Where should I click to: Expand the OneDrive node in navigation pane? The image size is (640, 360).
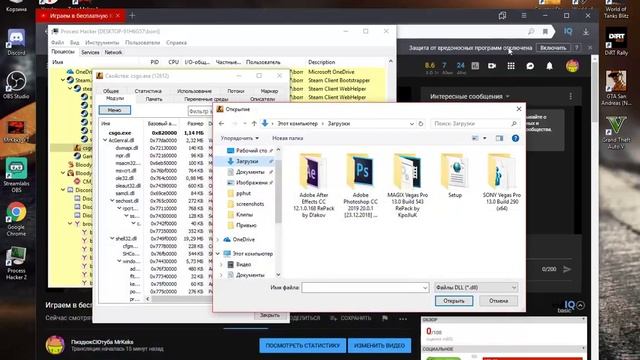(218, 240)
